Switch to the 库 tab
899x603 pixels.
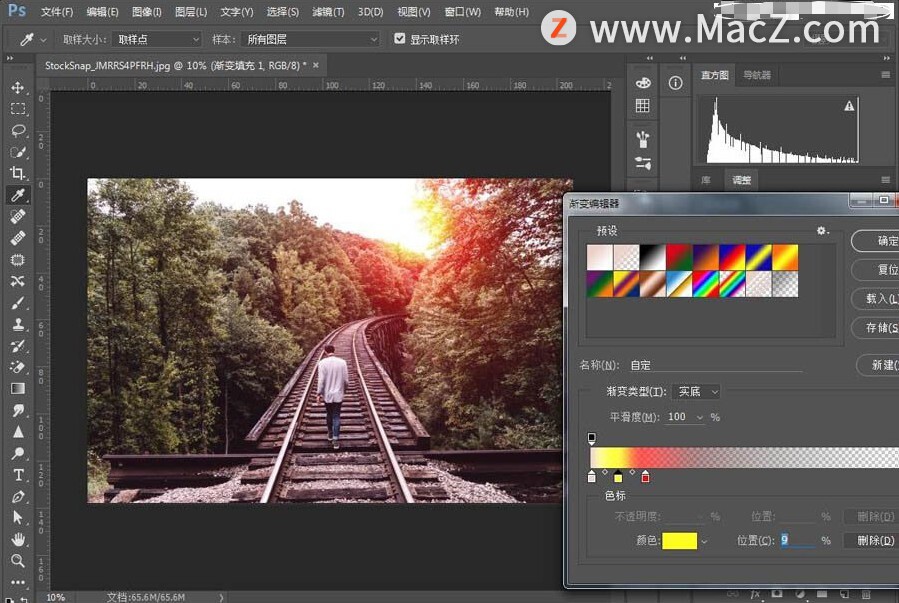click(706, 180)
